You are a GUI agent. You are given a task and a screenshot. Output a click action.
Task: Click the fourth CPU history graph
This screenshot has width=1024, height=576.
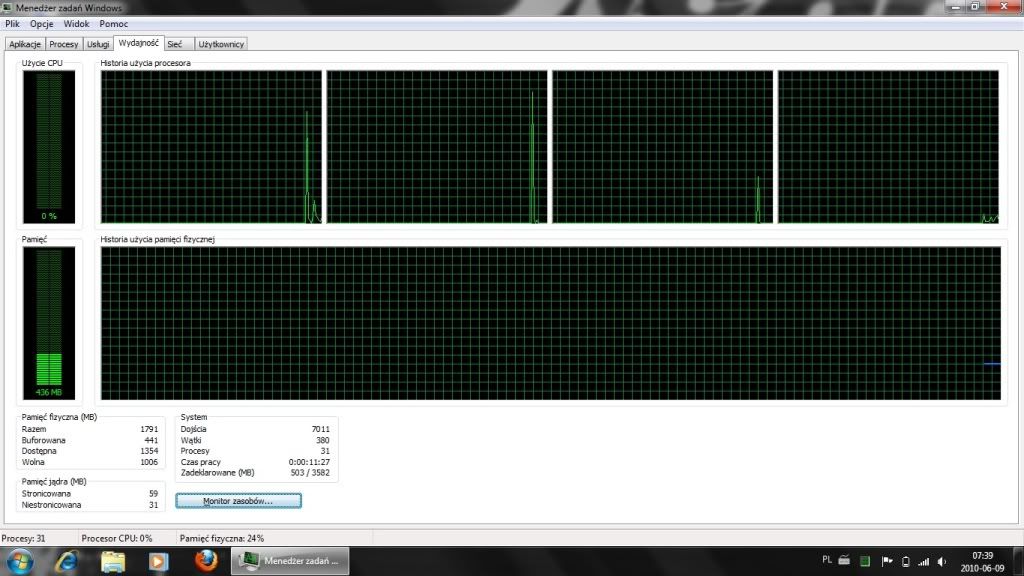tap(888, 147)
